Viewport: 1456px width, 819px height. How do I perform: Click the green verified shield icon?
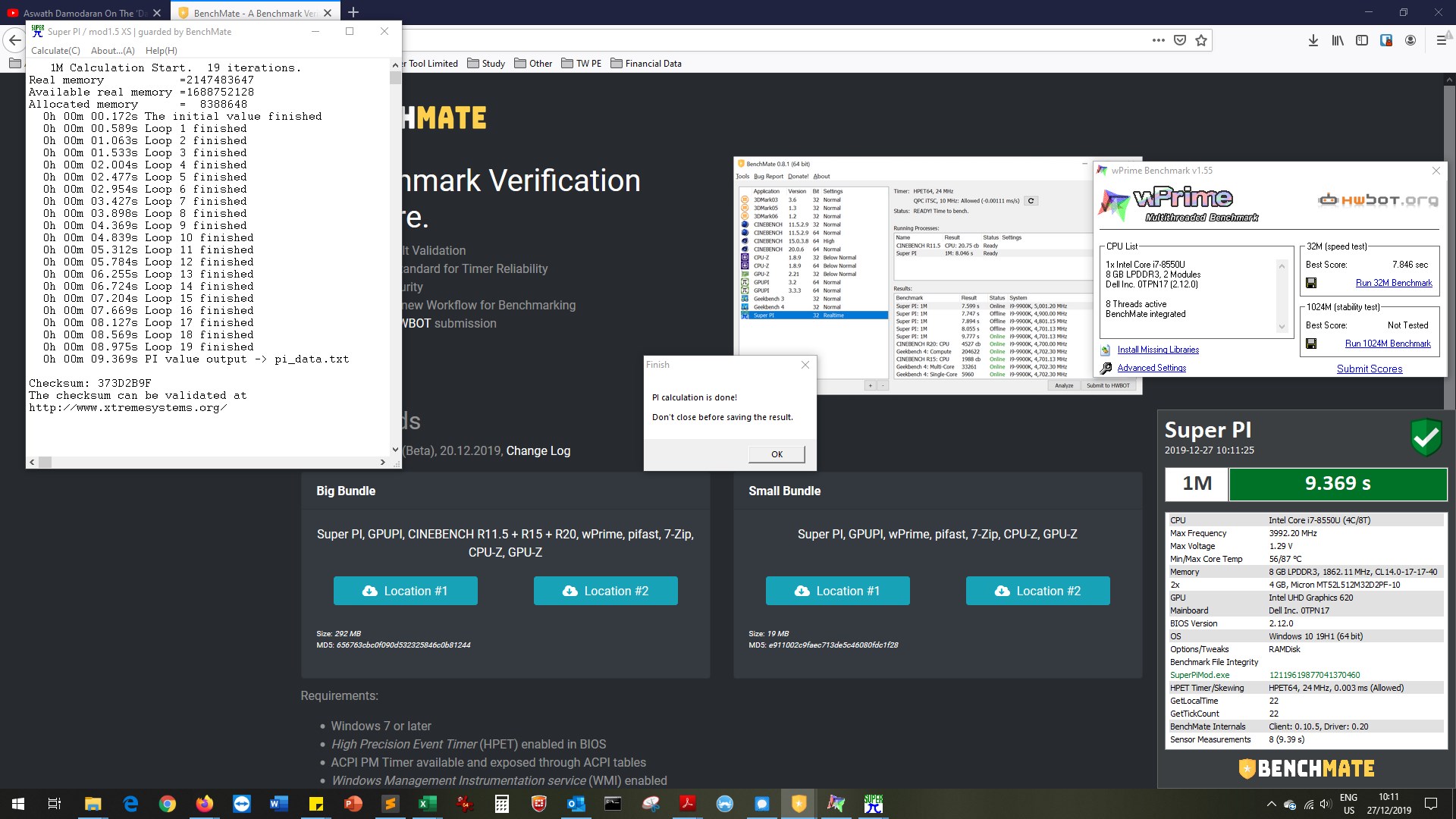[x=1426, y=436]
